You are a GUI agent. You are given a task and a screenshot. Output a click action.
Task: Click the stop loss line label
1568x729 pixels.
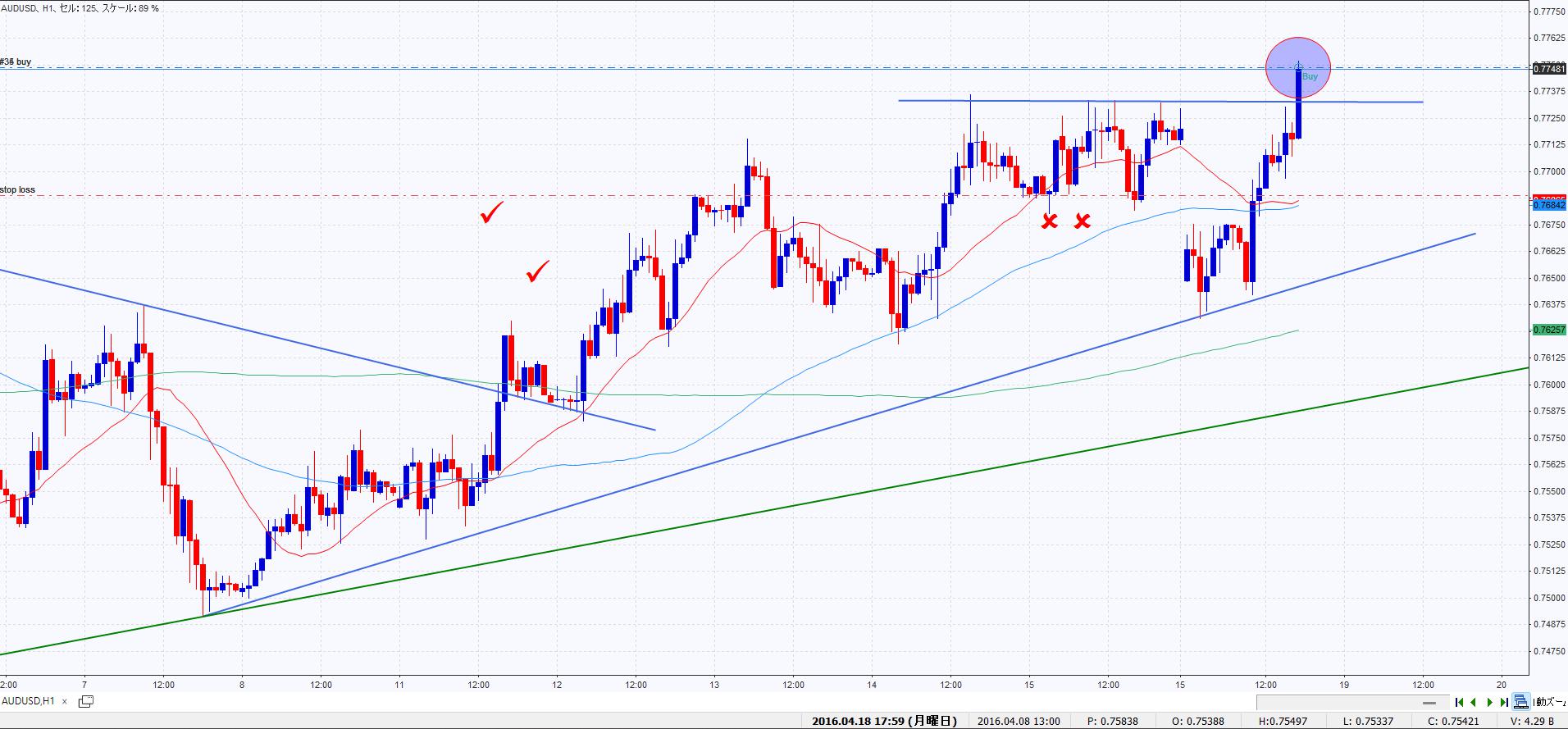click(x=18, y=190)
